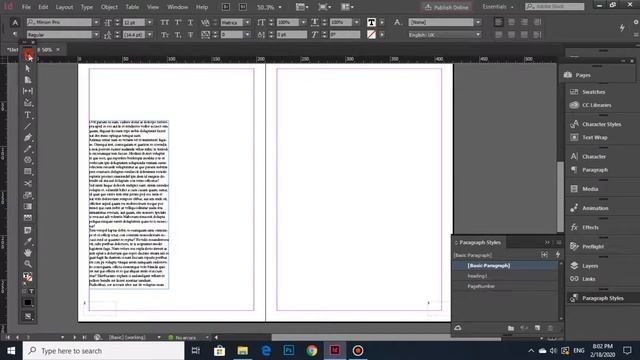The image size is (640, 360).
Task: Click Create new paragraph style icon
Action: [538, 328]
